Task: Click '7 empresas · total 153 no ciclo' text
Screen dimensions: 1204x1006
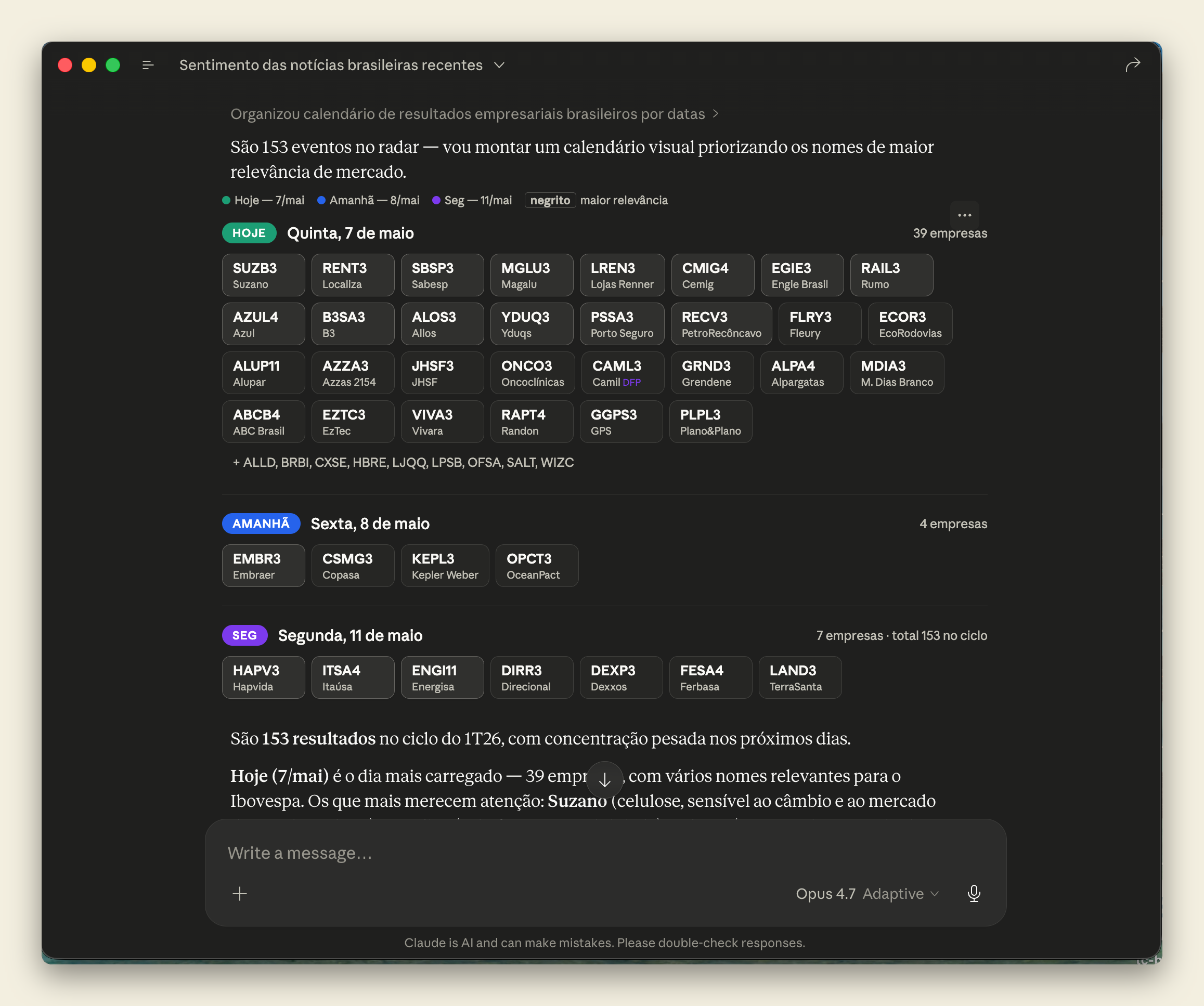Action: [901, 636]
